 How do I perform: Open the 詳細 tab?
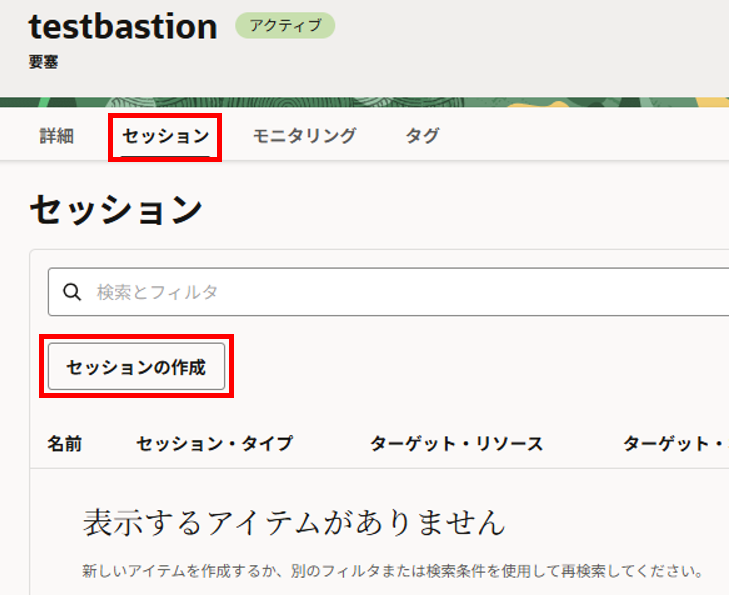pos(57,136)
